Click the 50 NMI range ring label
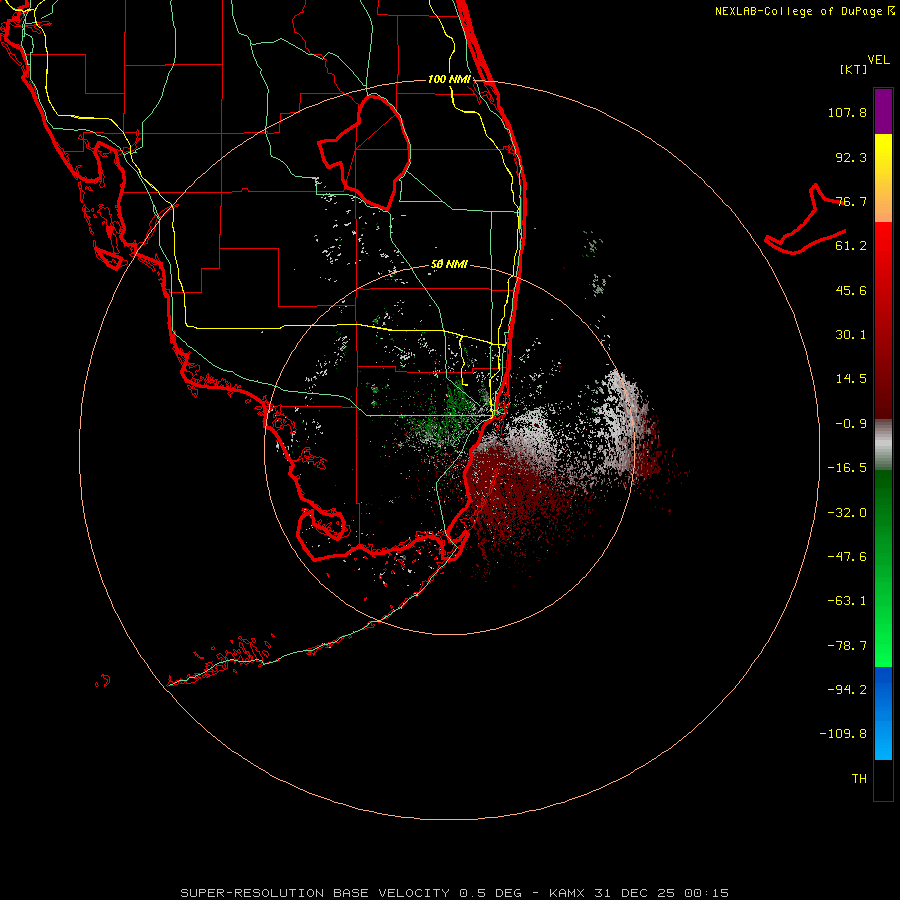 449,265
